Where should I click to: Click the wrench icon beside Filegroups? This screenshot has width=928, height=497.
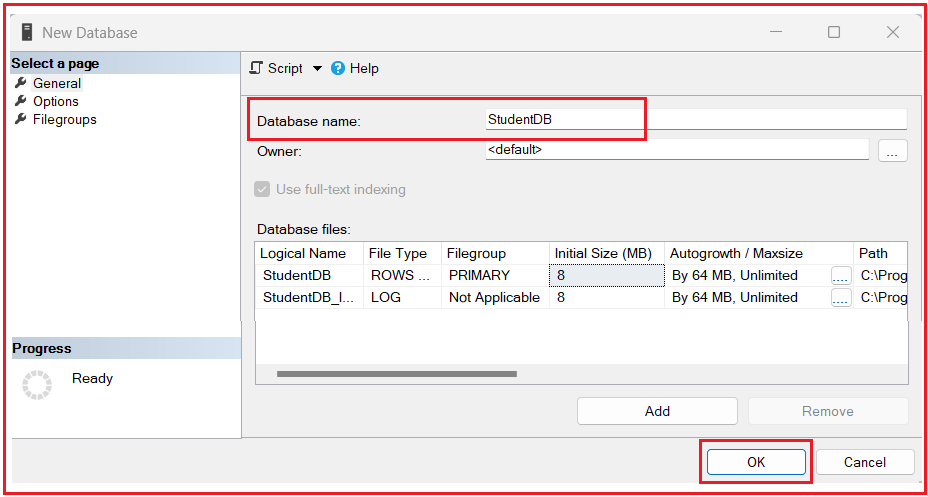point(21,119)
